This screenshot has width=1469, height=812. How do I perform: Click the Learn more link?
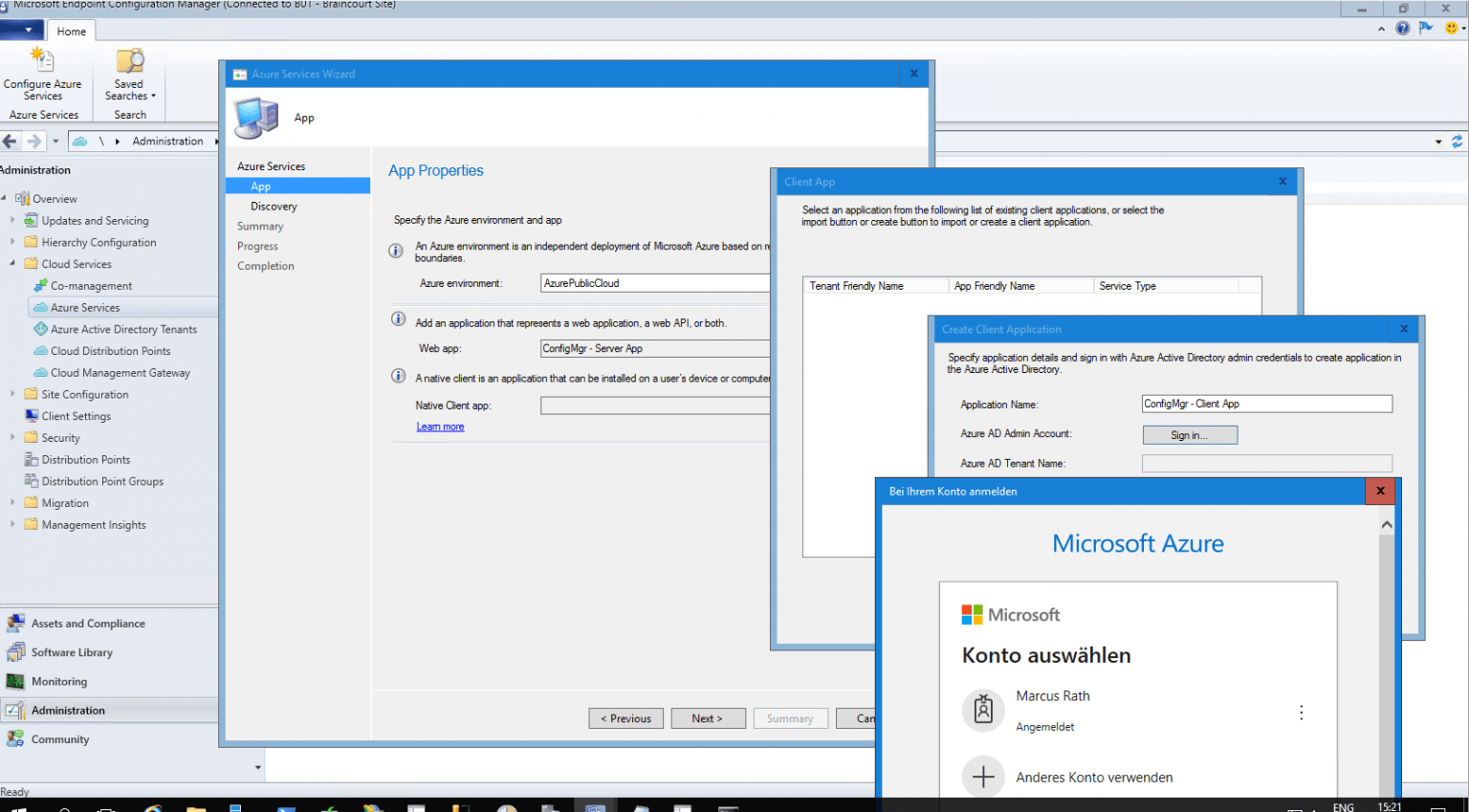pos(439,427)
